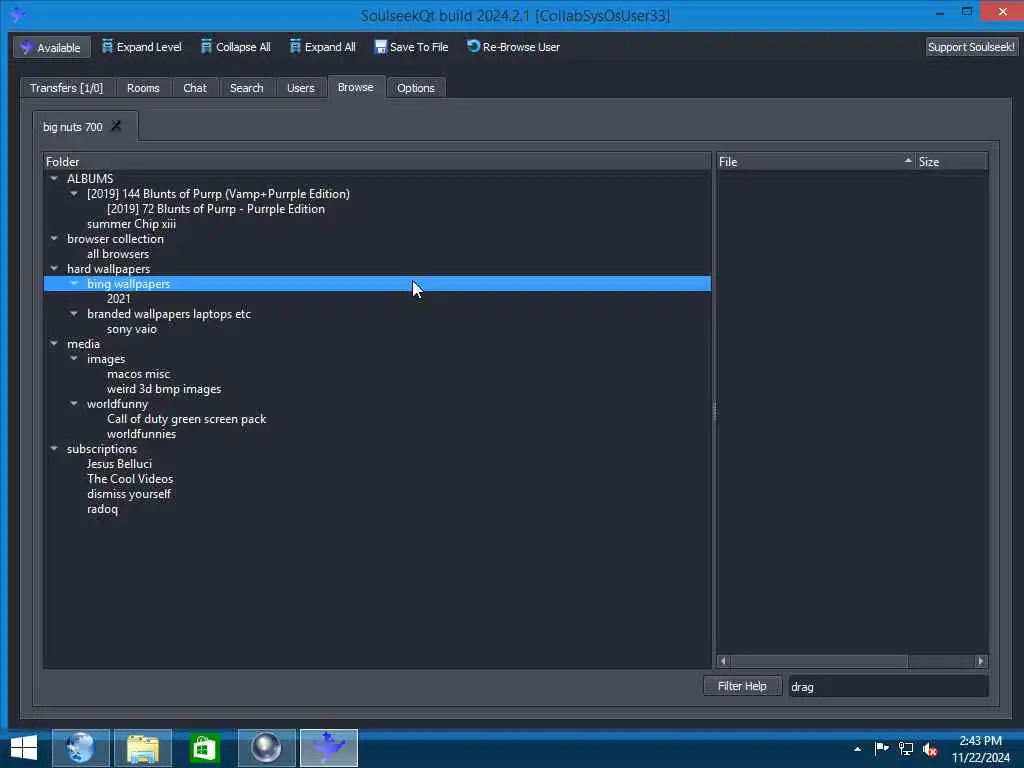Click the file list horizontal scrollbar
The height and width of the screenshot is (768, 1024).
click(819, 661)
